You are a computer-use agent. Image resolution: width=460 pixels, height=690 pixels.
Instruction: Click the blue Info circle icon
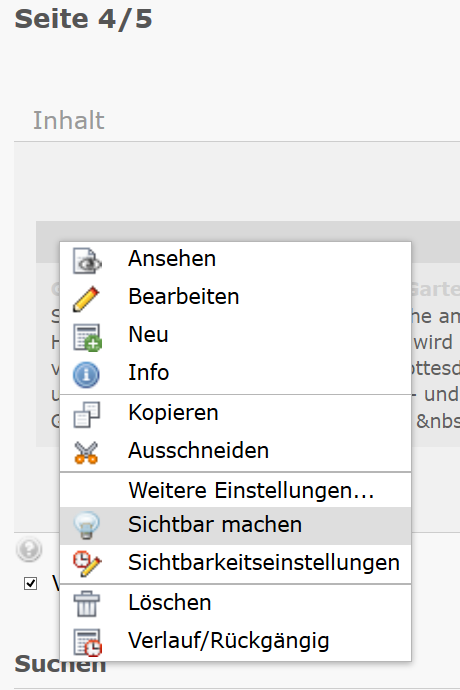click(86, 375)
